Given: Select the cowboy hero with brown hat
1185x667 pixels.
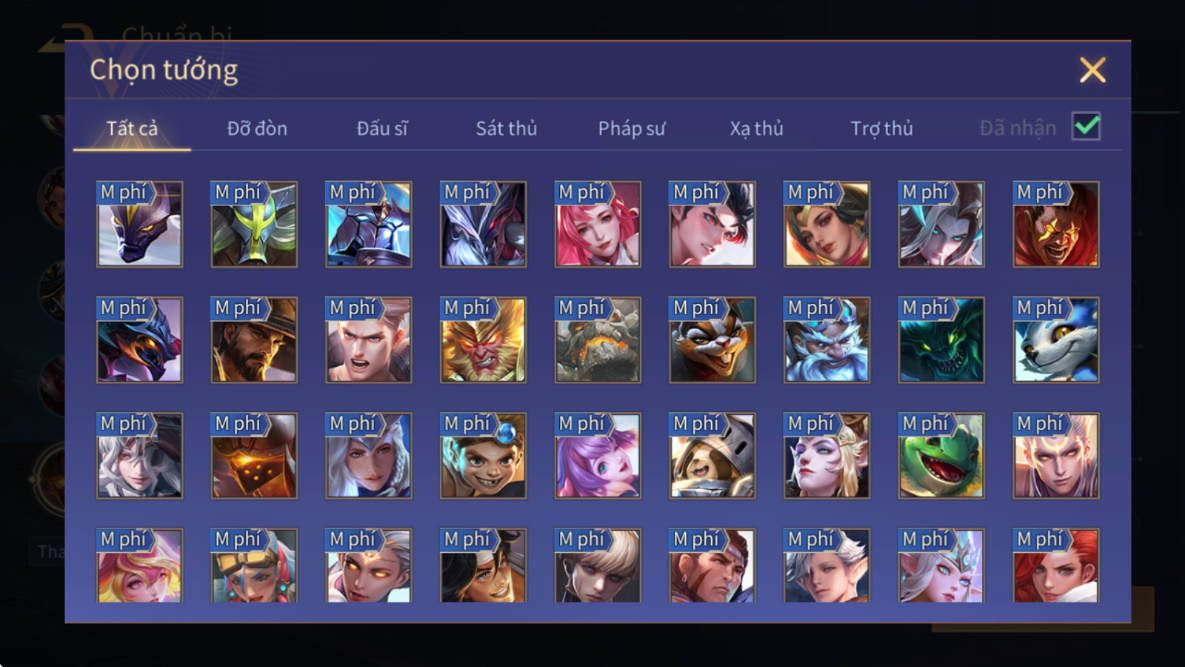Looking at the screenshot, I should click(254, 339).
